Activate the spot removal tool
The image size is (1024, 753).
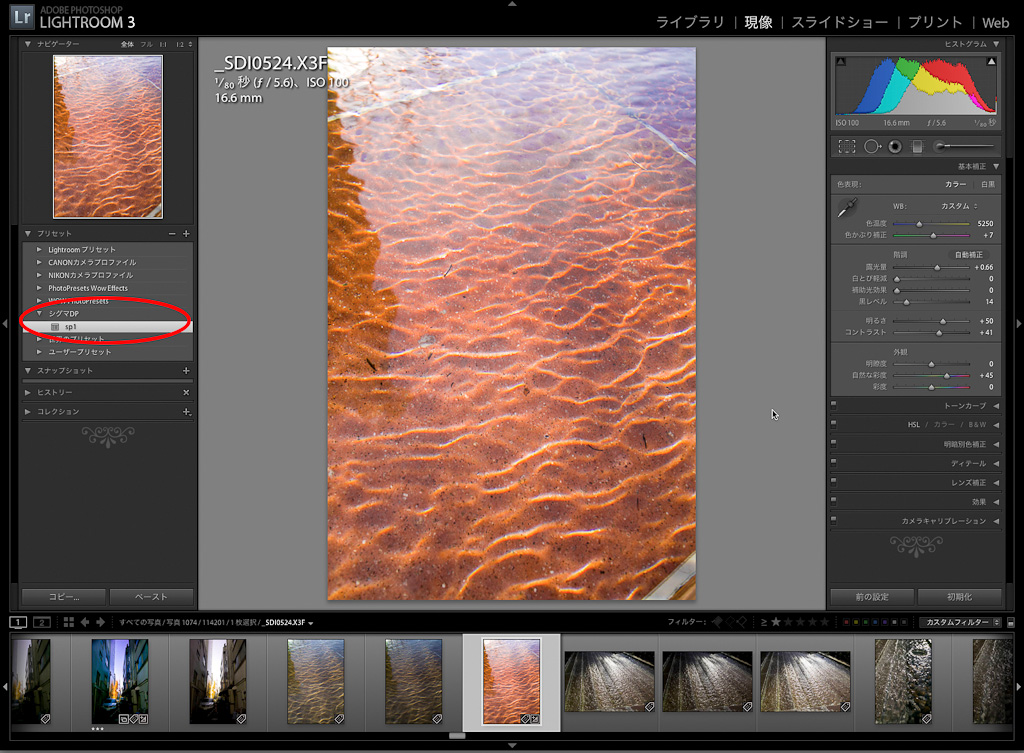[x=872, y=146]
